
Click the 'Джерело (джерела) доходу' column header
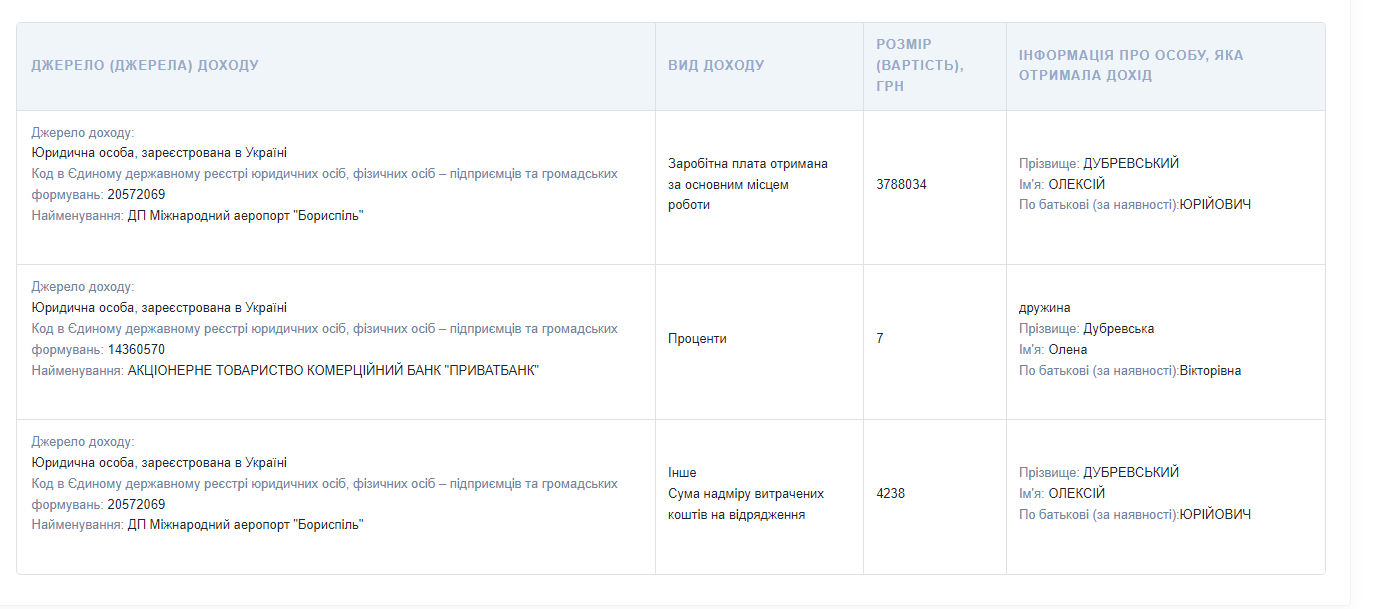point(145,65)
